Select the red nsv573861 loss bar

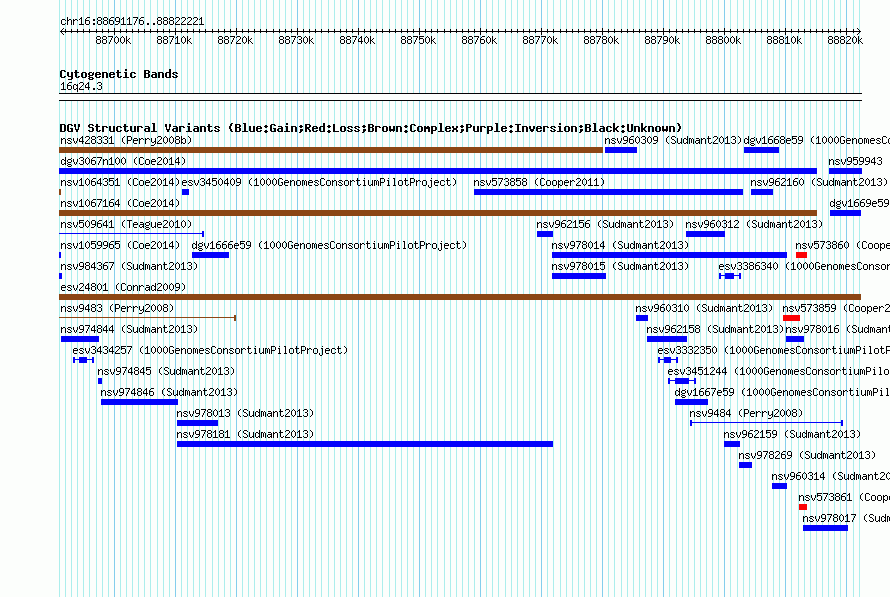point(803,507)
